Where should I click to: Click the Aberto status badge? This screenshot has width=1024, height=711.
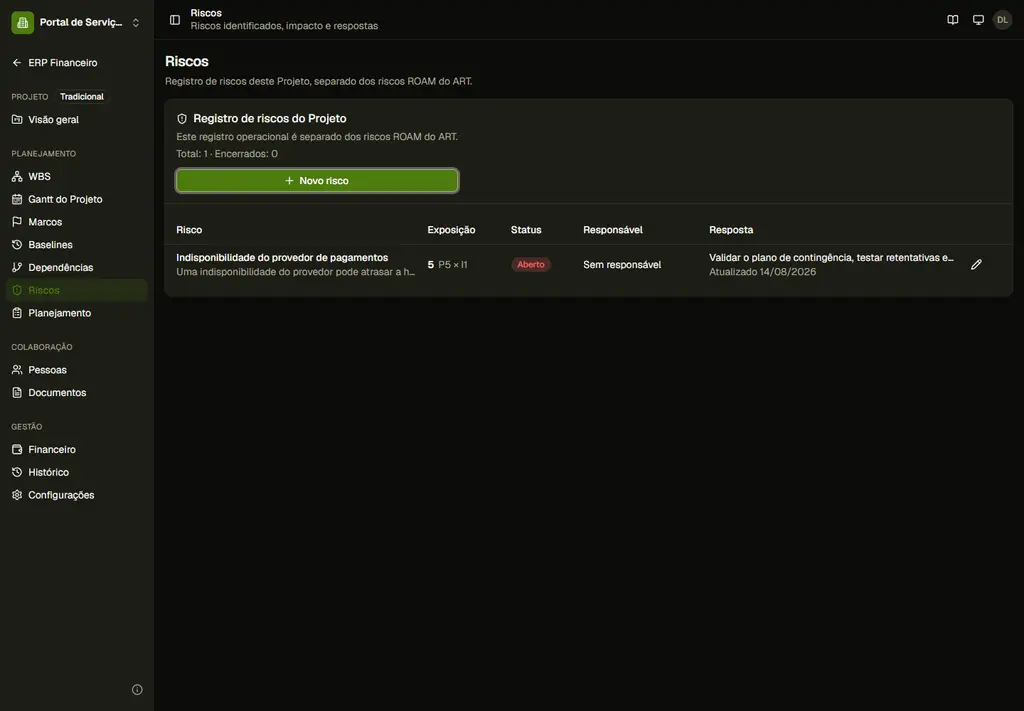(x=530, y=264)
